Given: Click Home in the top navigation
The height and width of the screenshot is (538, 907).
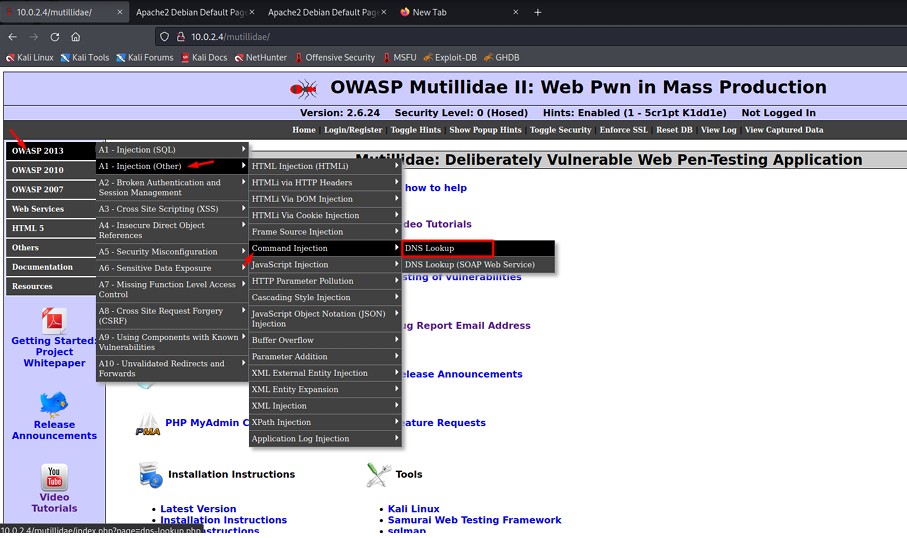Looking at the screenshot, I should click(x=304, y=130).
